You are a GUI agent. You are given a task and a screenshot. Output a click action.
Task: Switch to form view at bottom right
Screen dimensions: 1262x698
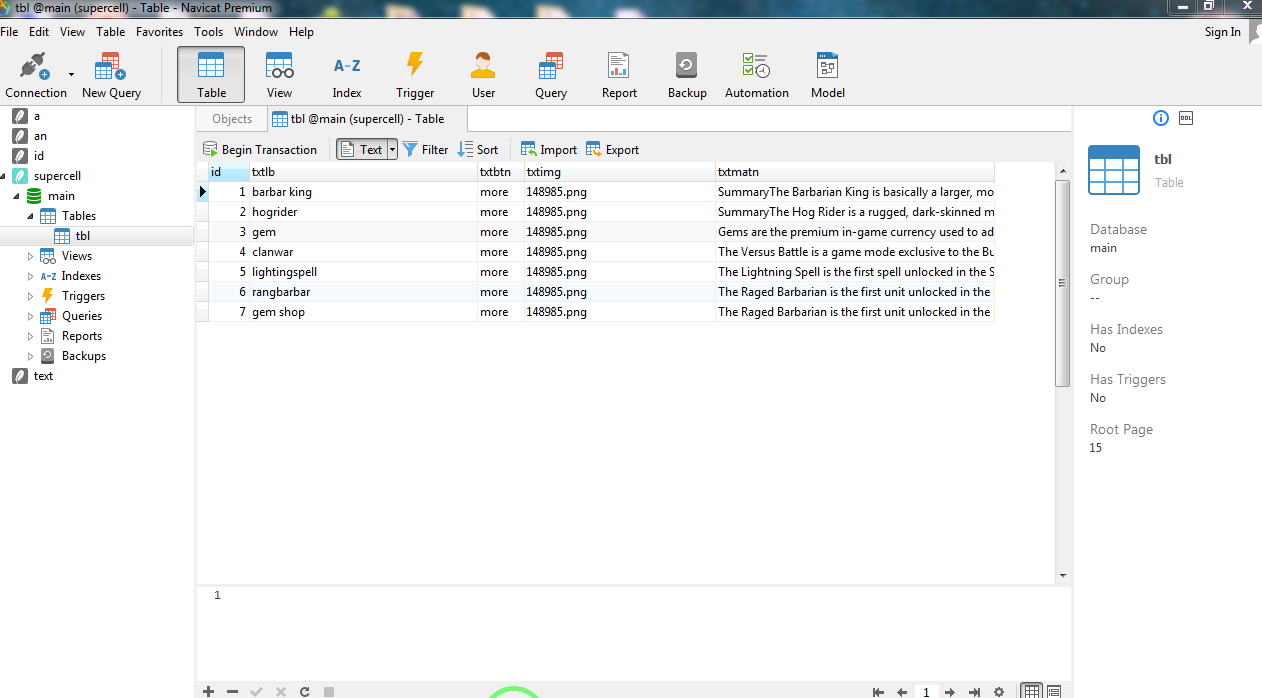pyautogui.click(x=1053, y=691)
